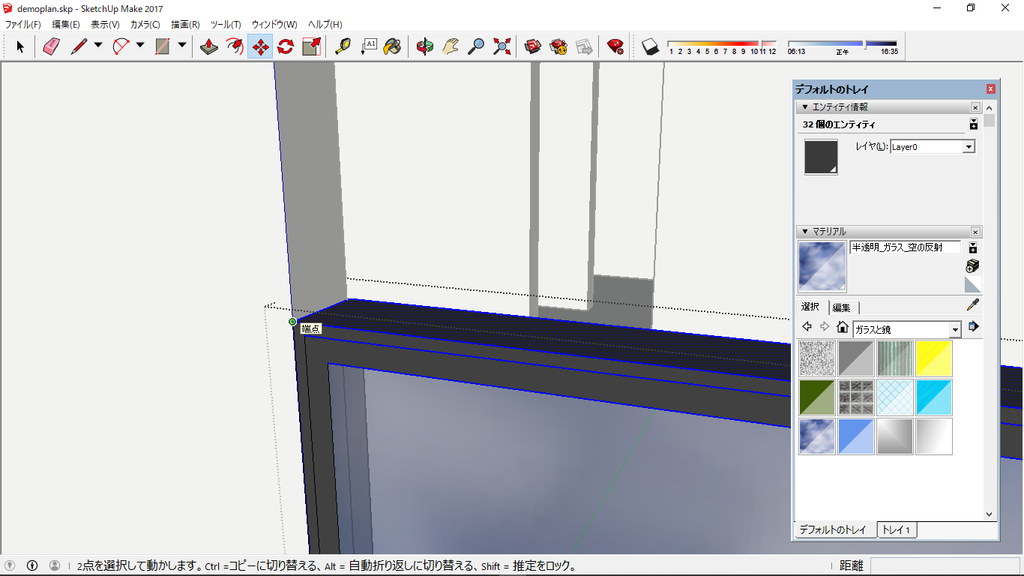Pick the Sample Paint eyedropper
The width and height of the screenshot is (1024, 576).
(972, 305)
